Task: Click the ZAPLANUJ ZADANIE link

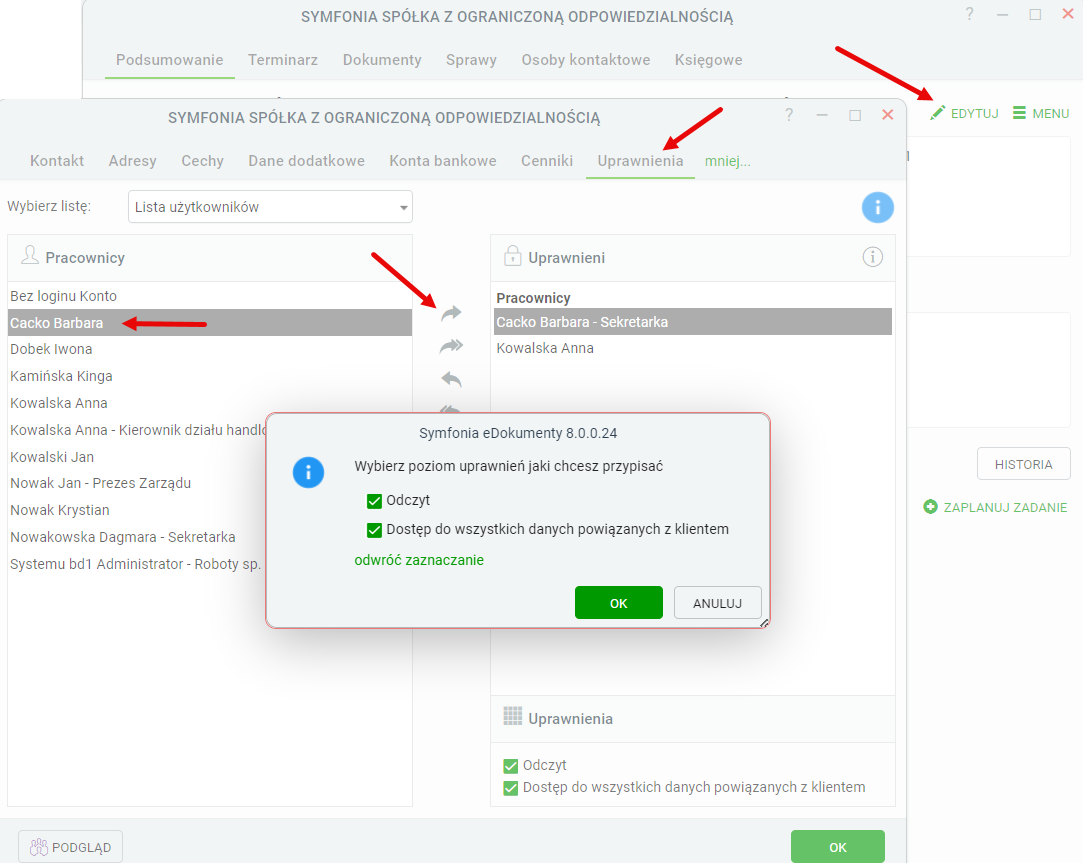Action: 1005,507
